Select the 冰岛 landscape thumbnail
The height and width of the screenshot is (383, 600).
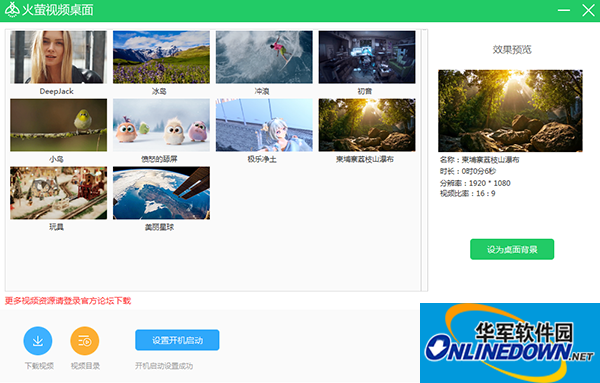coord(161,57)
